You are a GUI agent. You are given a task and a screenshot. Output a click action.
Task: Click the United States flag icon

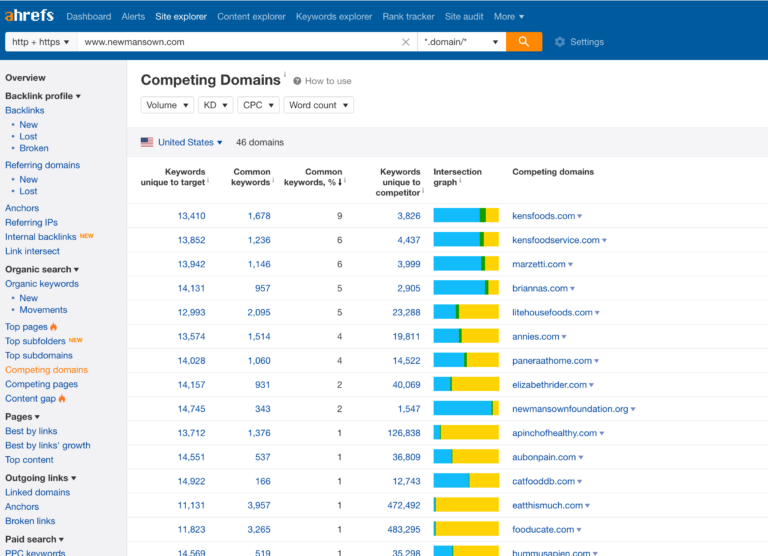click(147, 142)
